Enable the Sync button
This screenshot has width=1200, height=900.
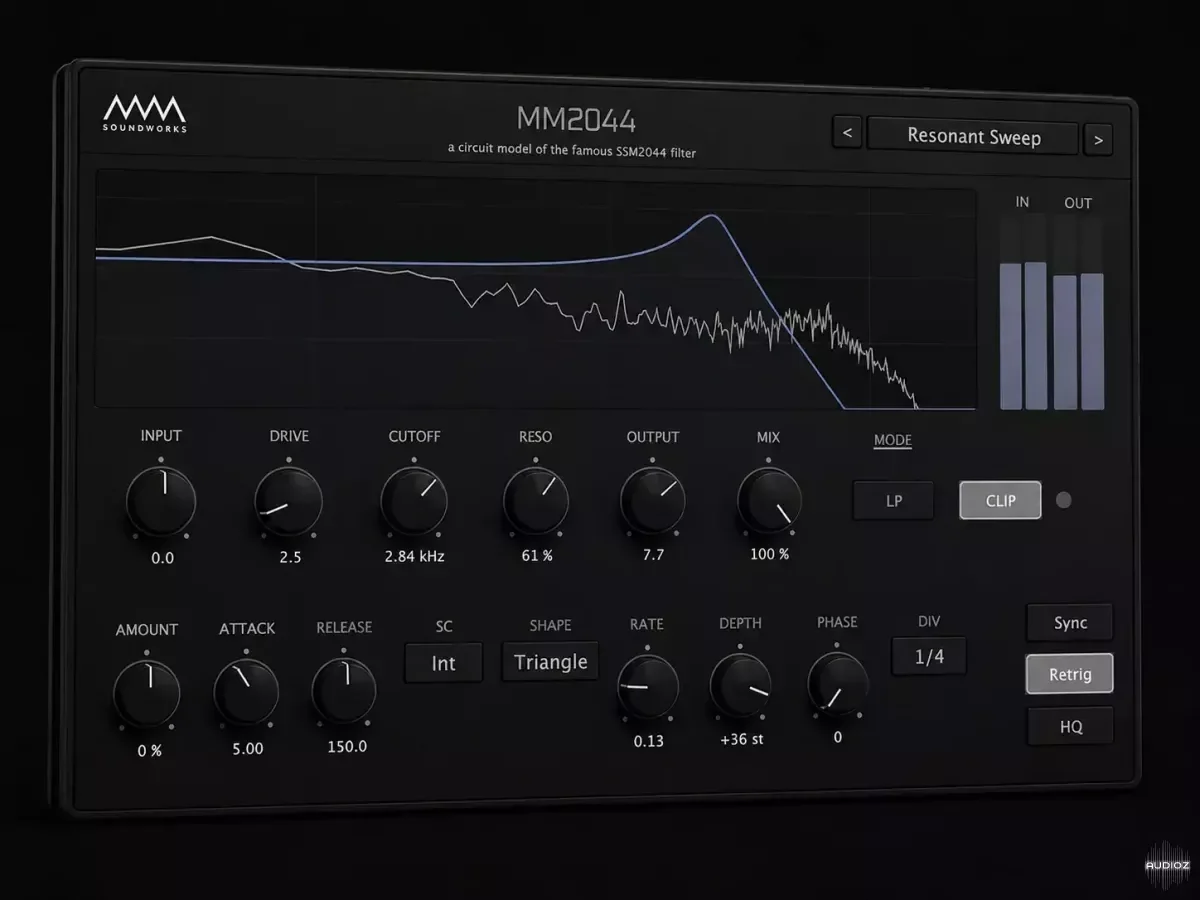point(1070,623)
